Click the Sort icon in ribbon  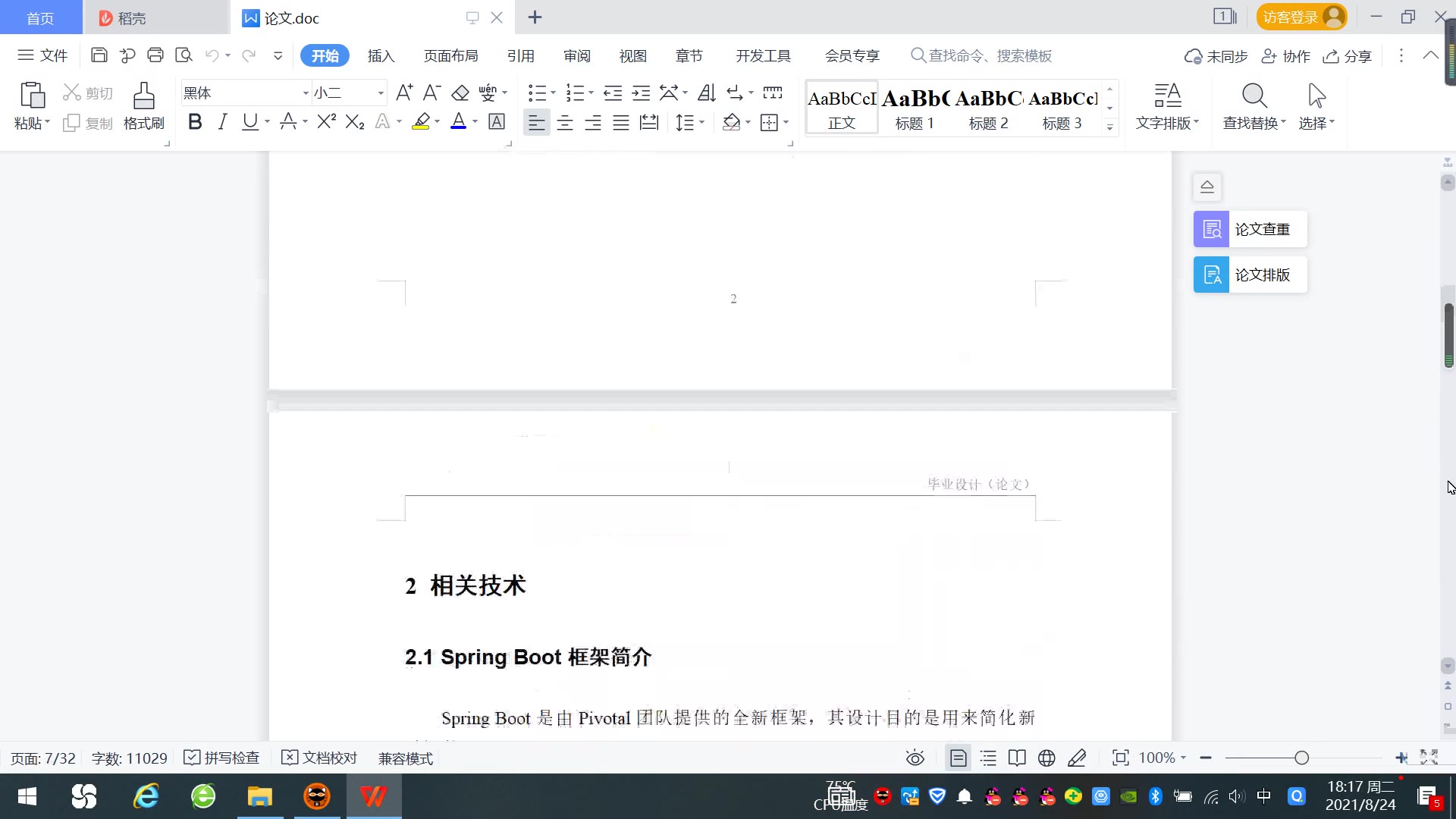[x=707, y=93]
